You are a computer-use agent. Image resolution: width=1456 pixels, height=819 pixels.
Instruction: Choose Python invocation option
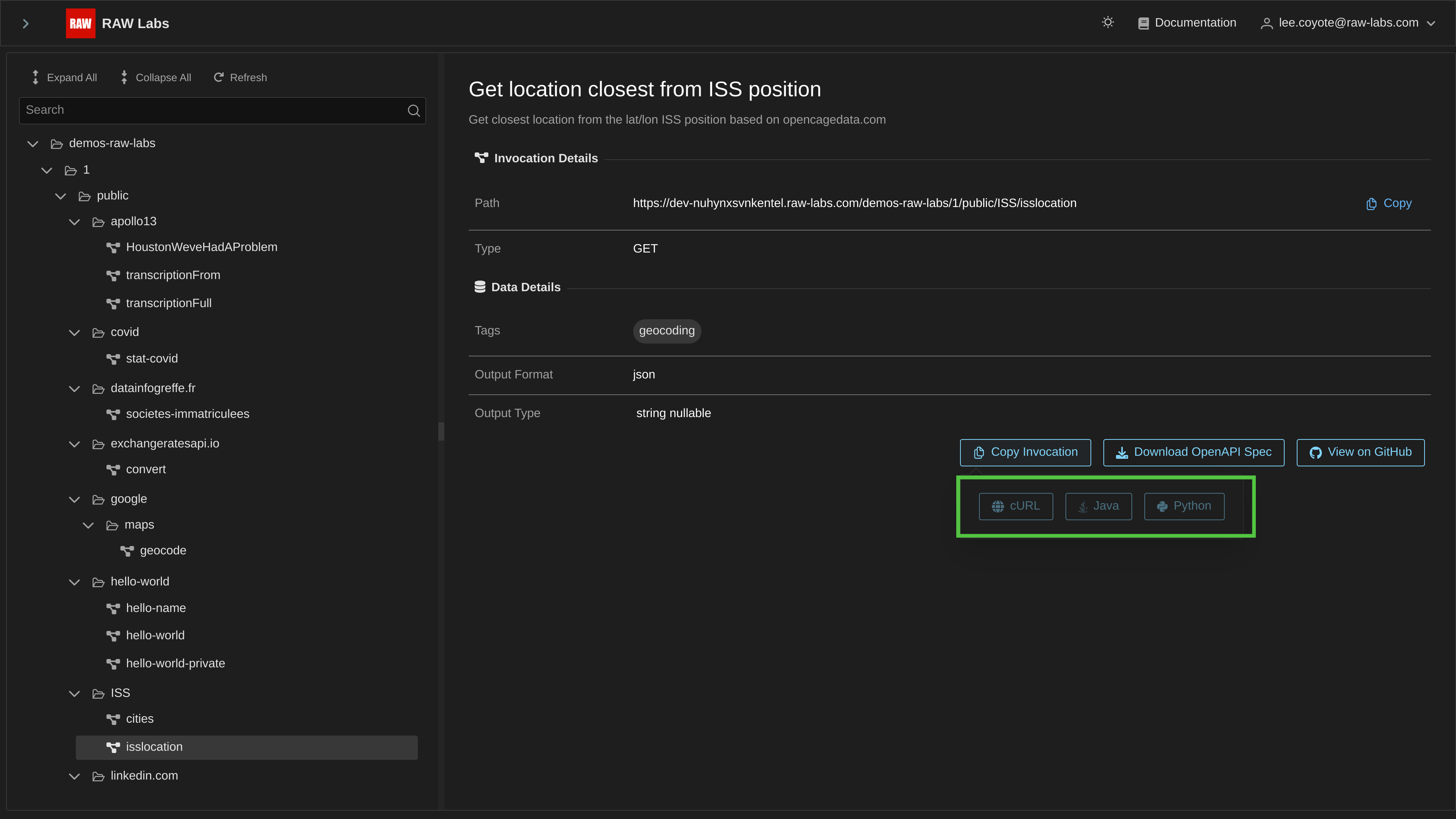click(1184, 507)
